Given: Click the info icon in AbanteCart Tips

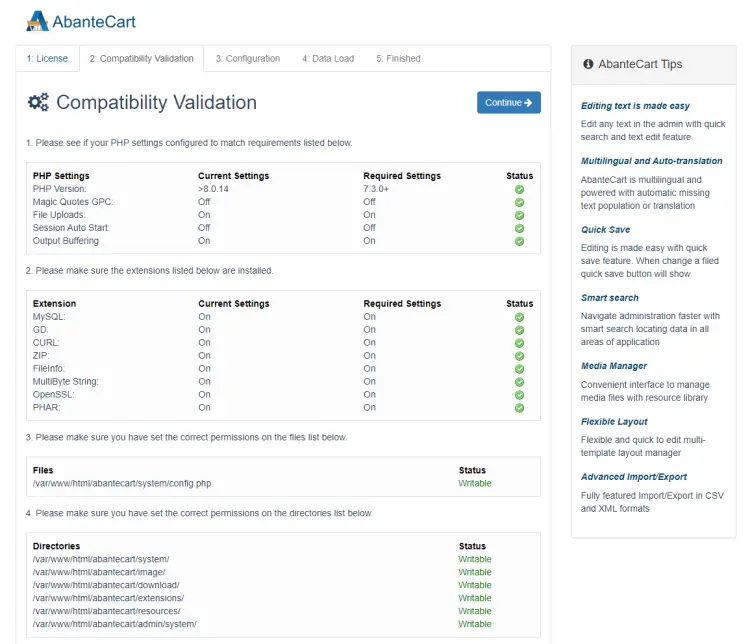Looking at the screenshot, I should 588,64.
